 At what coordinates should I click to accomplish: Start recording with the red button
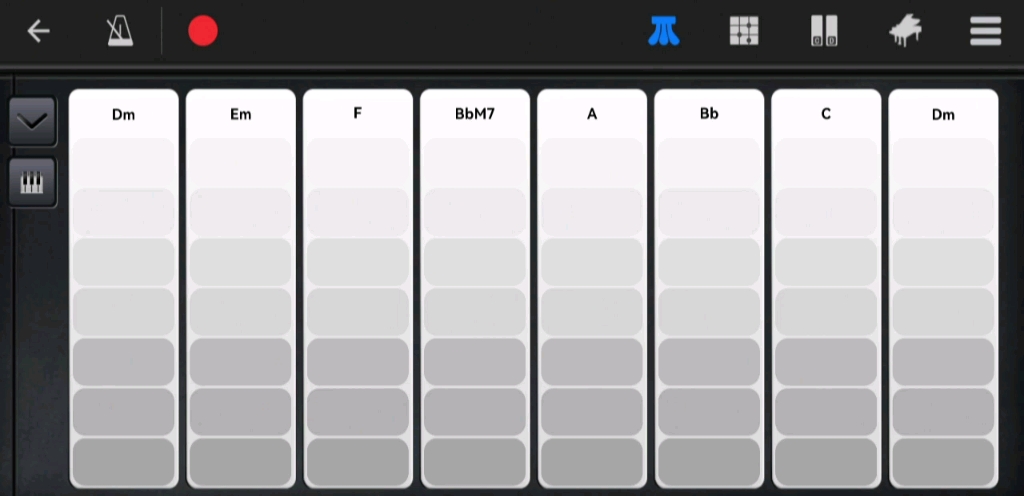point(203,31)
